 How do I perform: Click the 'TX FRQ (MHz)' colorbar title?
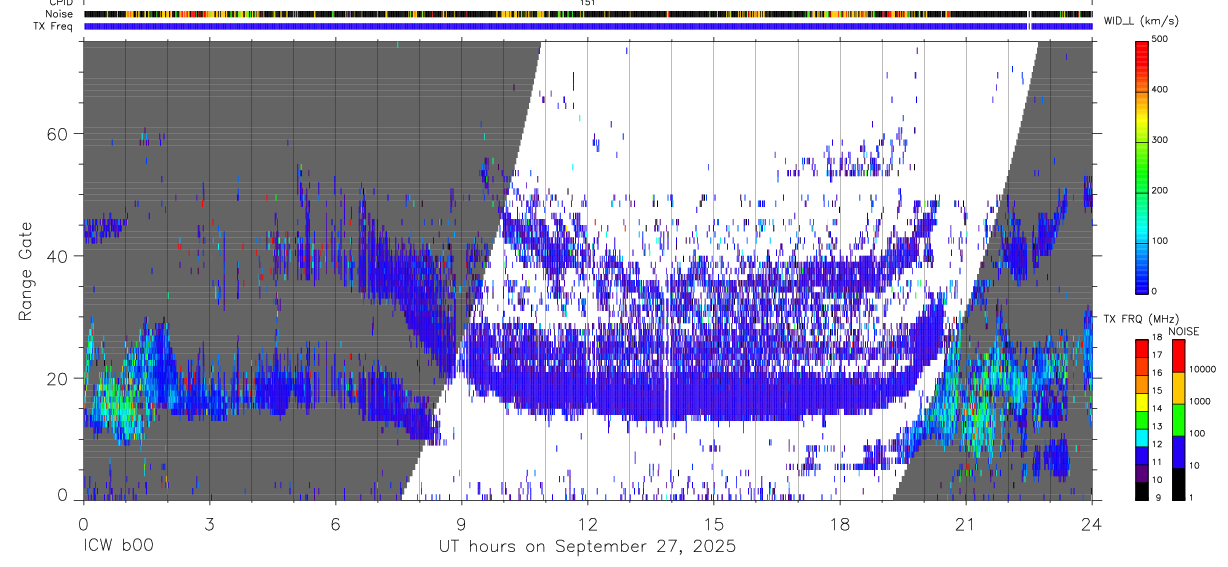(1140, 319)
